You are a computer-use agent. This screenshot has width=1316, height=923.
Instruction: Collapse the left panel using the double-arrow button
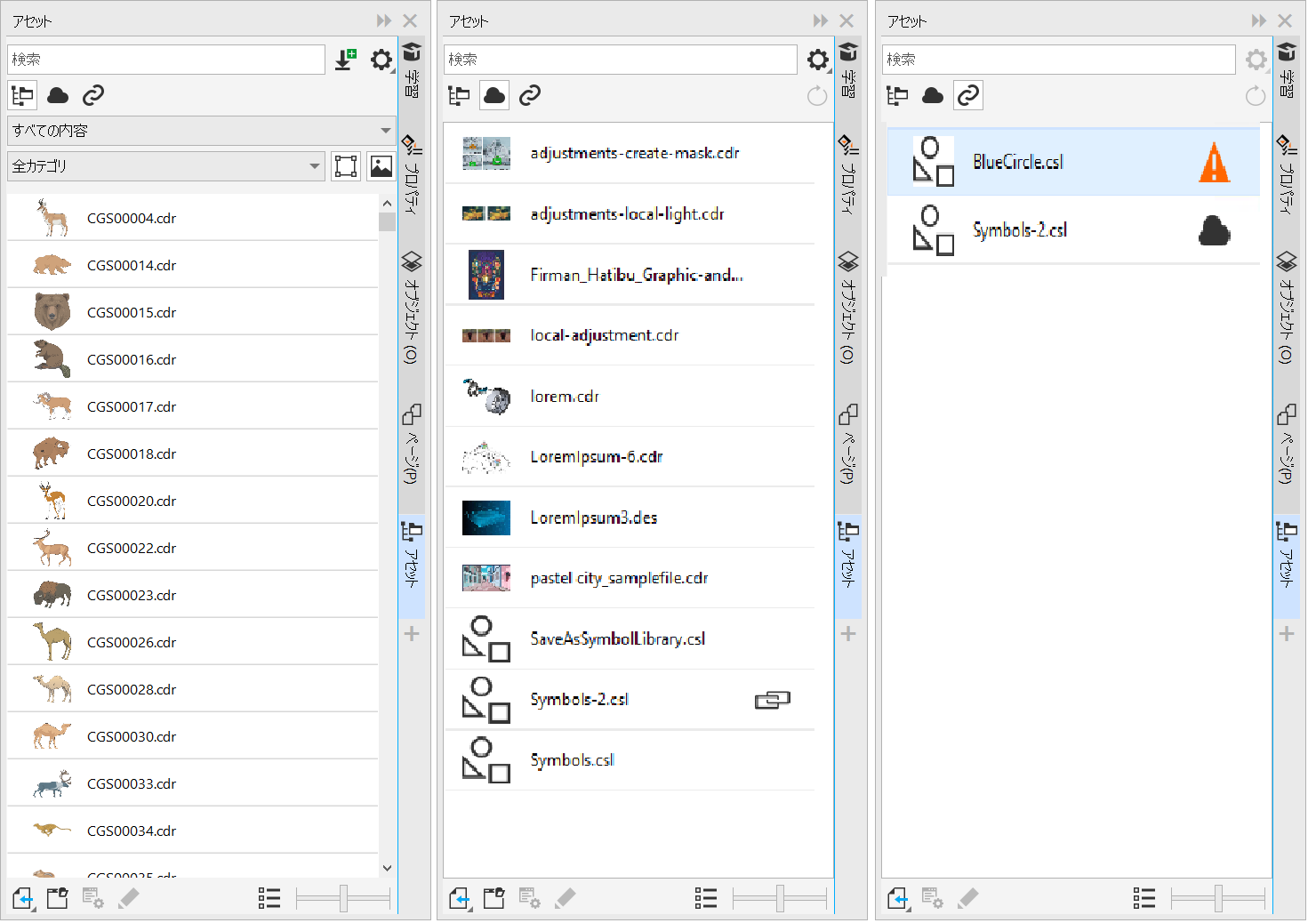click(x=384, y=20)
